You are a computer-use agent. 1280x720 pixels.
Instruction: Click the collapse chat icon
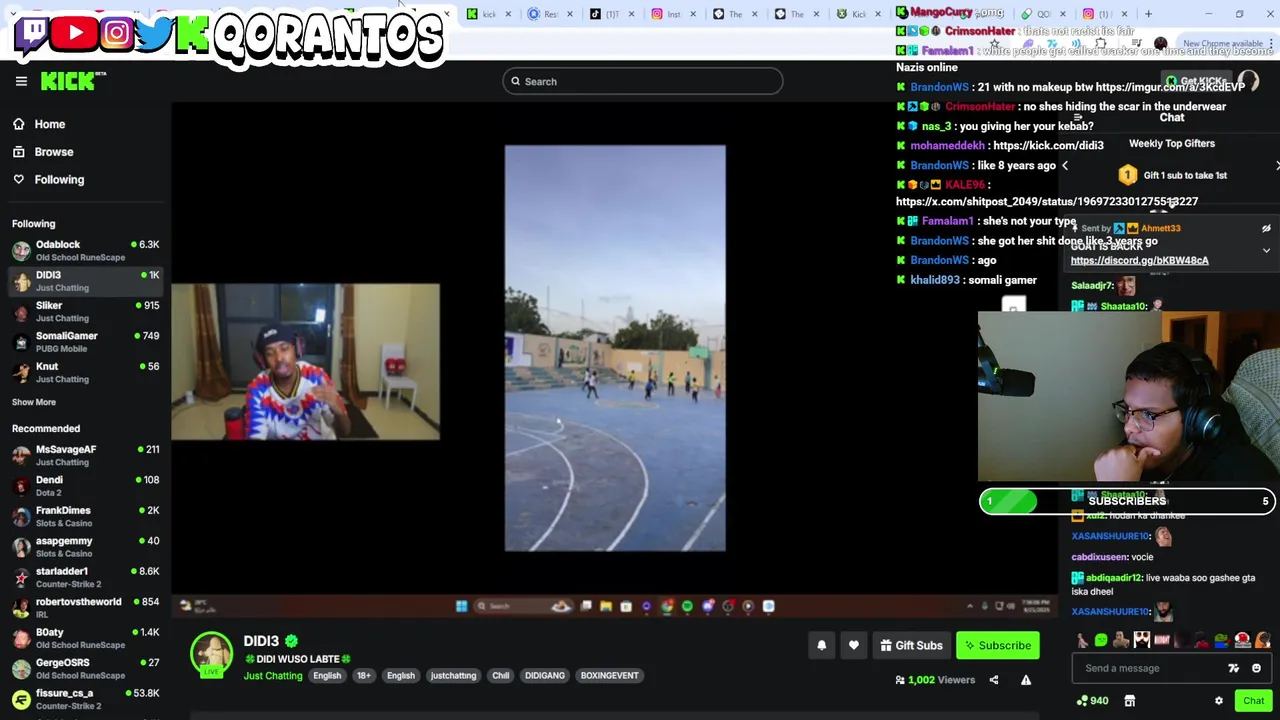point(1078,118)
